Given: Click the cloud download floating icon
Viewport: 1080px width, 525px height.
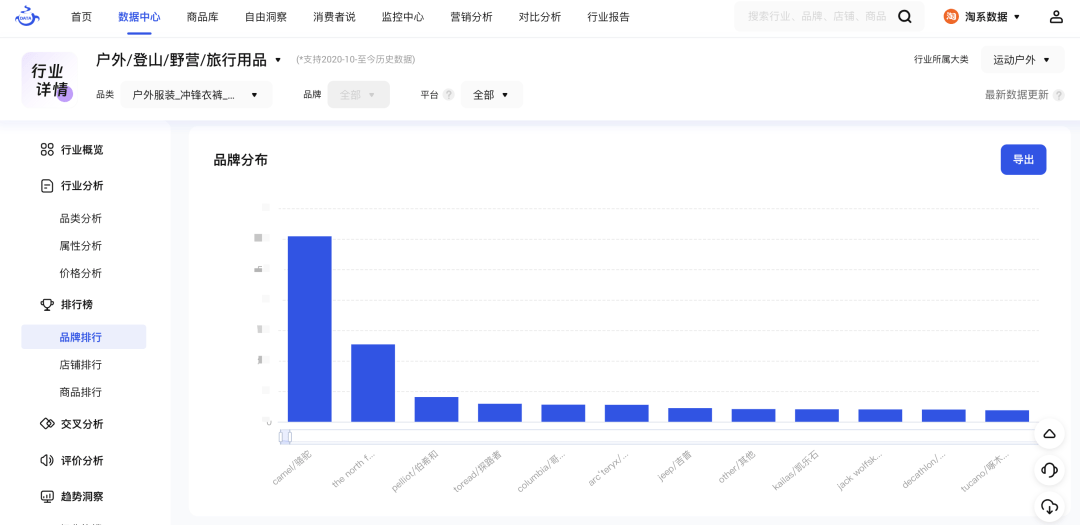Looking at the screenshot, I should point(1049,507).
